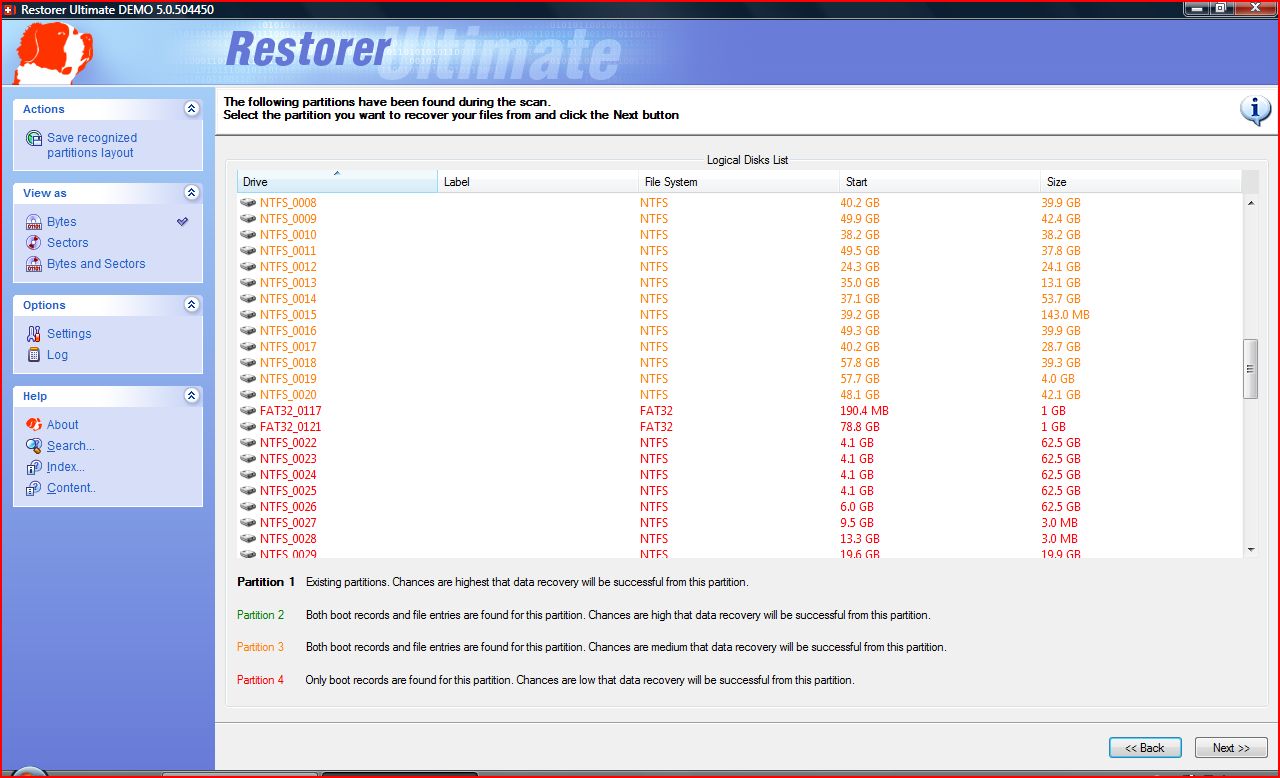Collapse the Actions panel
Screen dimensions: 1280x778
(192, 109)
